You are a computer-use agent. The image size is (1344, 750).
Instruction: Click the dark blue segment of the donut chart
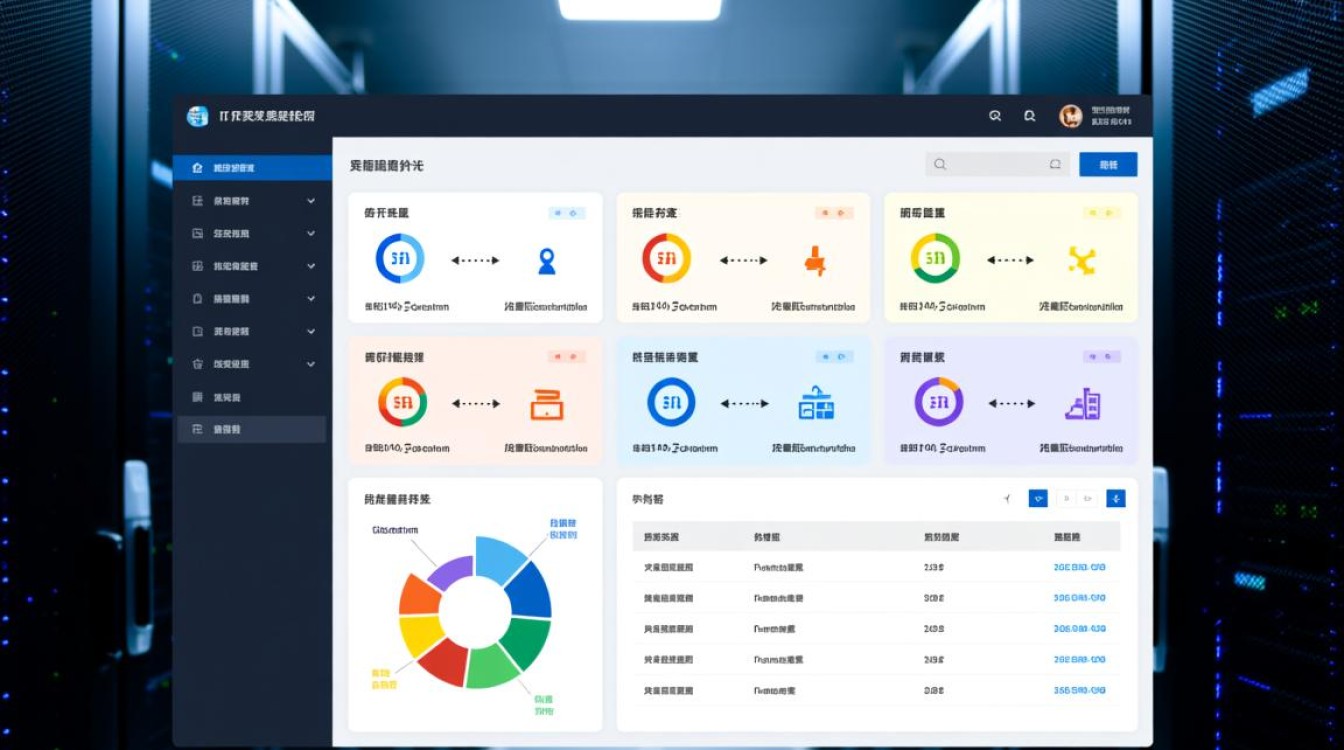click(532, 592)
